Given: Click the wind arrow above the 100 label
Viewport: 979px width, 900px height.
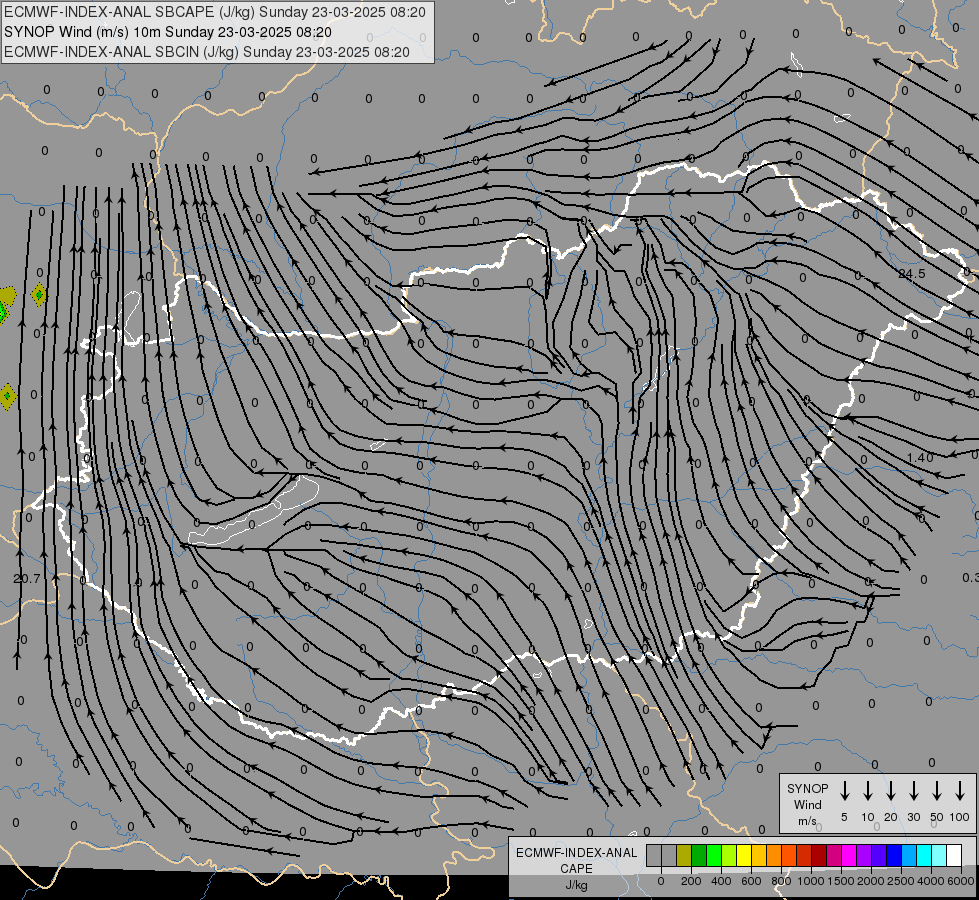Looking at the screenshot, I should coord(960,791).
